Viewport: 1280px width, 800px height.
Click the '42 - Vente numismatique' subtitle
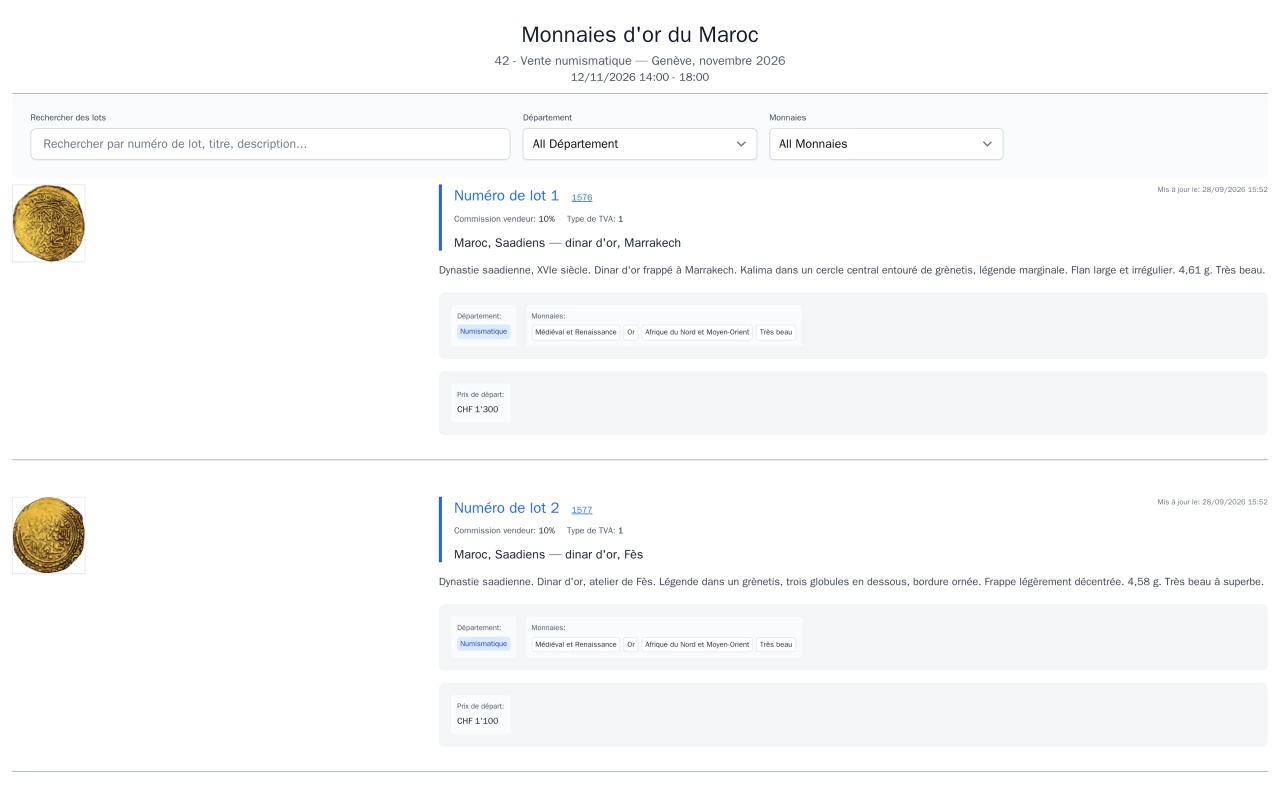click(640, 61)
